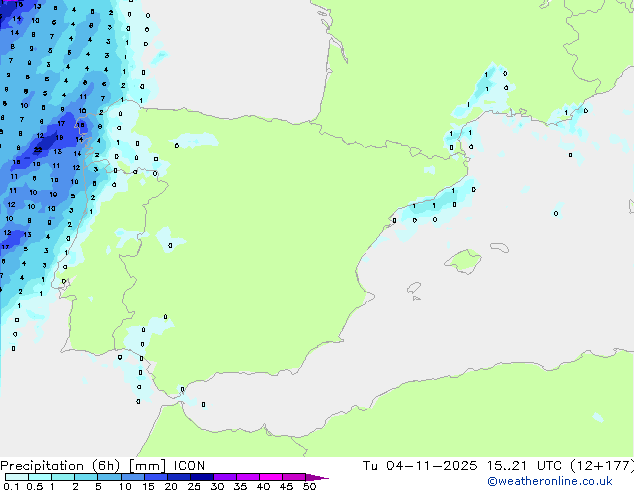Click the "0.1" legend scale label
Screen dimensions: 634x490
pyautogui.click(x=11, y=486)
